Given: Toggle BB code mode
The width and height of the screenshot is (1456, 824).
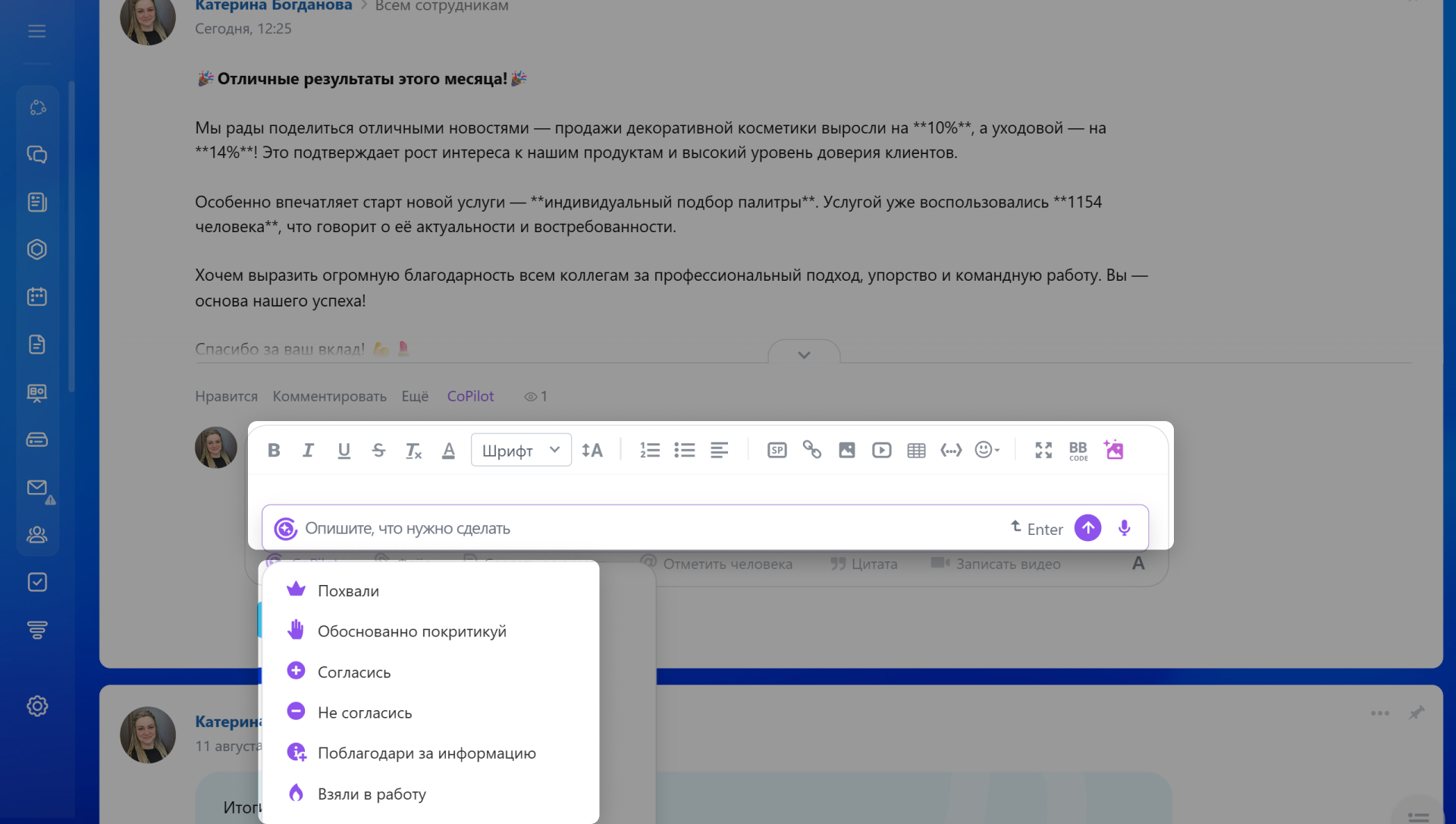Looking at the screenshot, I should point(1078,450).
